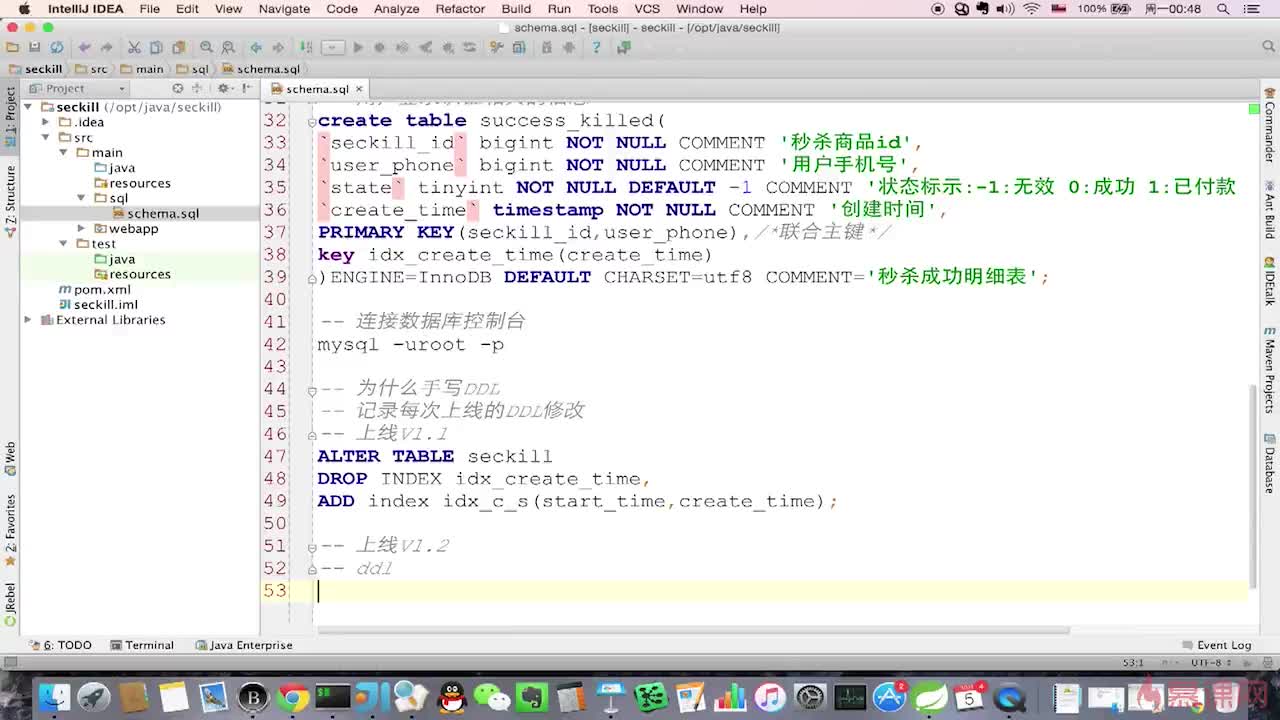Collapse the src folder
This screenshot has width=1280, height=720.
pos(46,137)
